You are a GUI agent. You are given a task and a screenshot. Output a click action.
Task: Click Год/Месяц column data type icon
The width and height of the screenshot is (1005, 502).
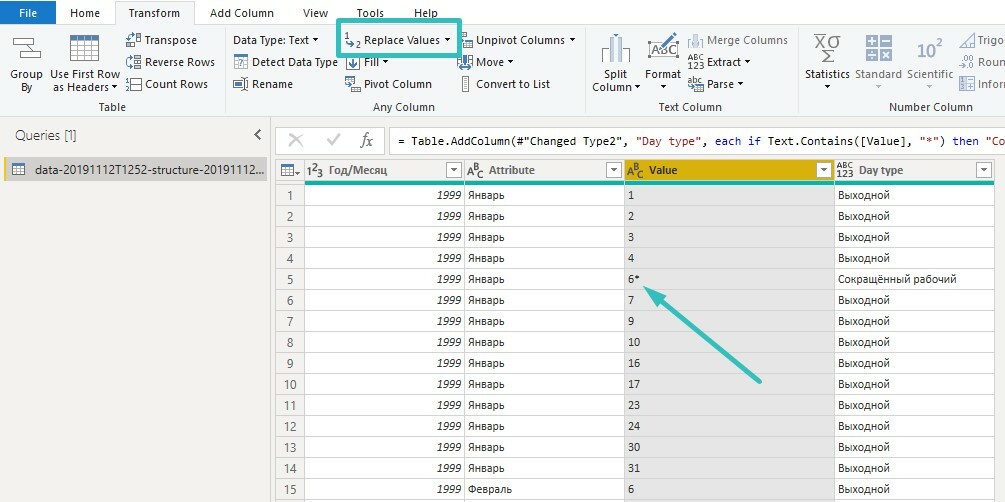315,170
